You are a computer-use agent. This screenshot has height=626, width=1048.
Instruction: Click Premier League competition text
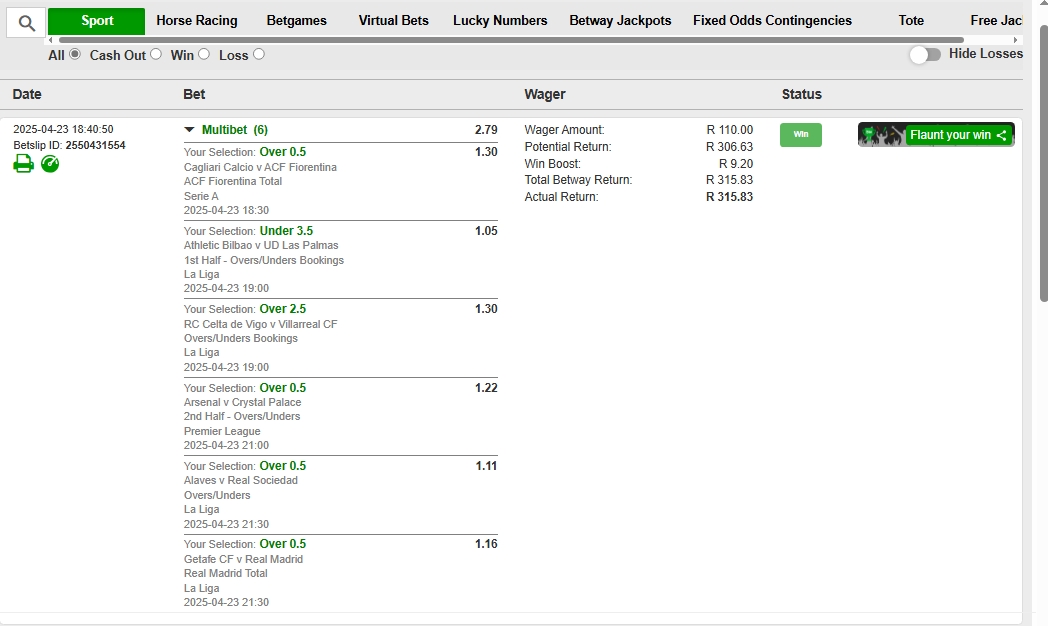[222, 431]
